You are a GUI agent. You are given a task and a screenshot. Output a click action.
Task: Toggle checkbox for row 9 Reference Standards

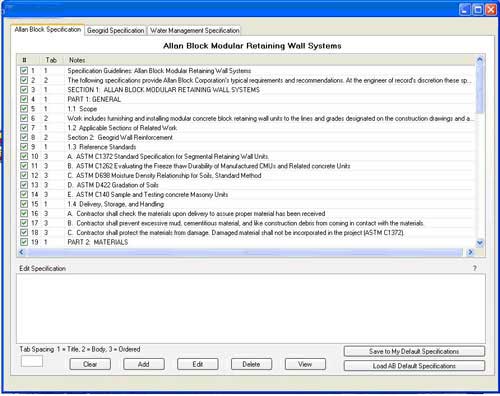click(24, 147)
